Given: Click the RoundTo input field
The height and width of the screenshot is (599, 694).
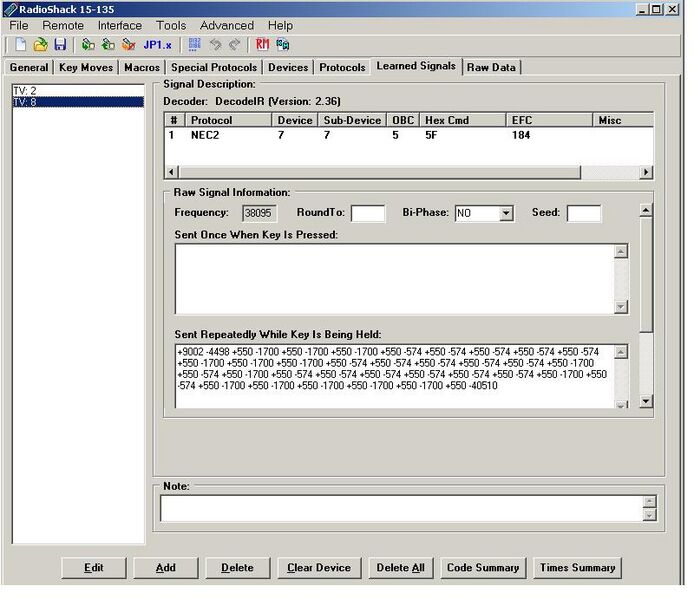Looking at the screenshot, I should pos(368,213).
